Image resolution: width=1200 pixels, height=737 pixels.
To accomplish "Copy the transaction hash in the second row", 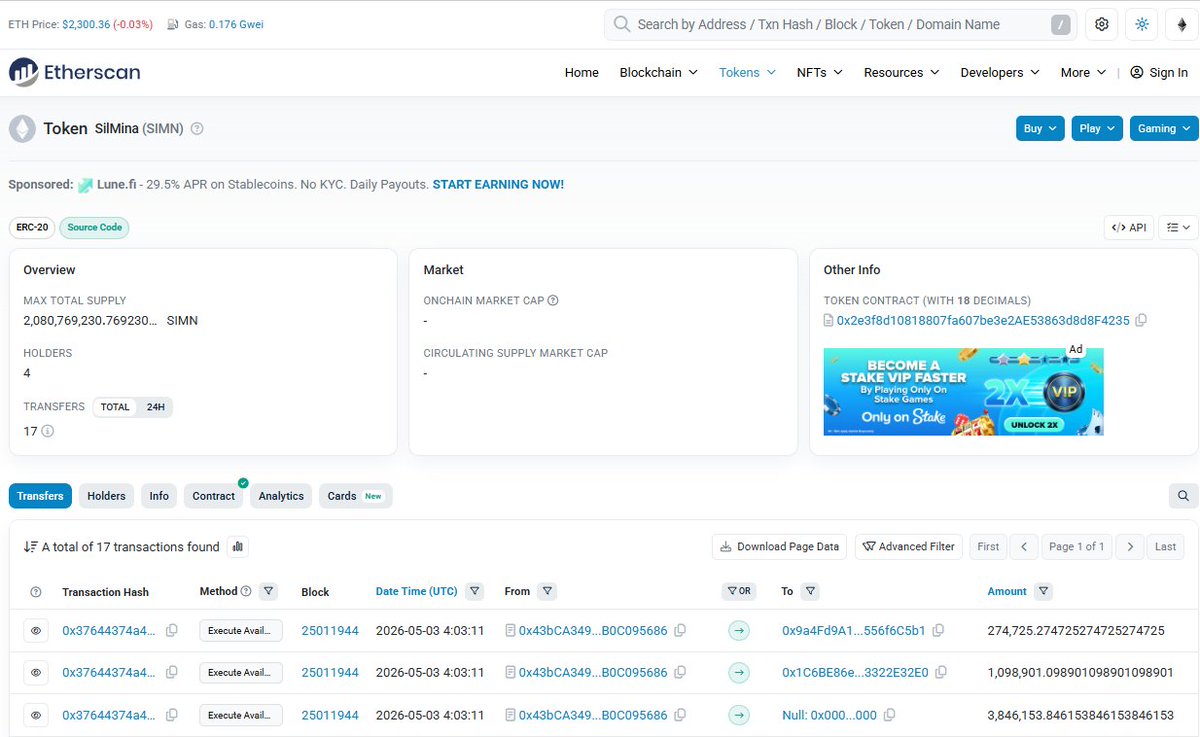I will 172,673.
